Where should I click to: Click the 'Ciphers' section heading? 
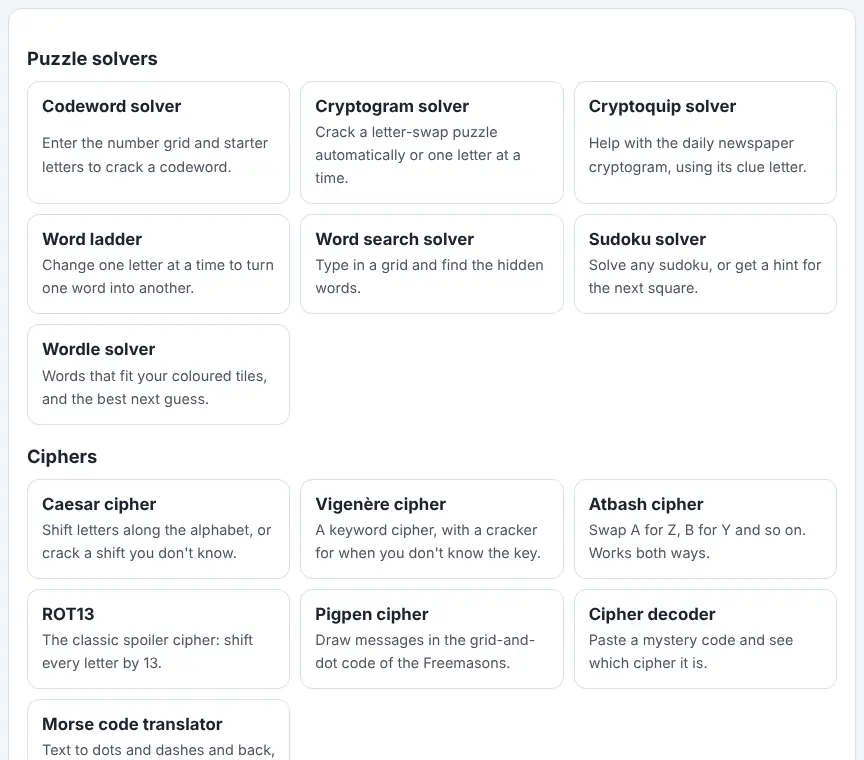click(x=62, y=457)
